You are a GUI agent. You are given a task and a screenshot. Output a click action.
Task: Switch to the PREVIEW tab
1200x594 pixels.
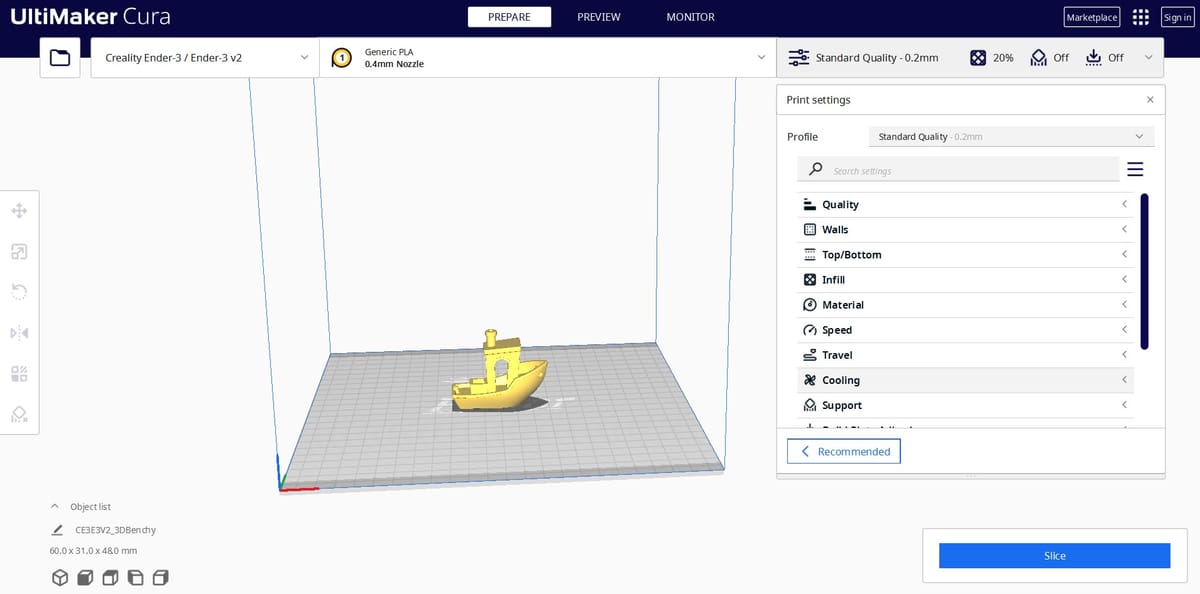598,17
